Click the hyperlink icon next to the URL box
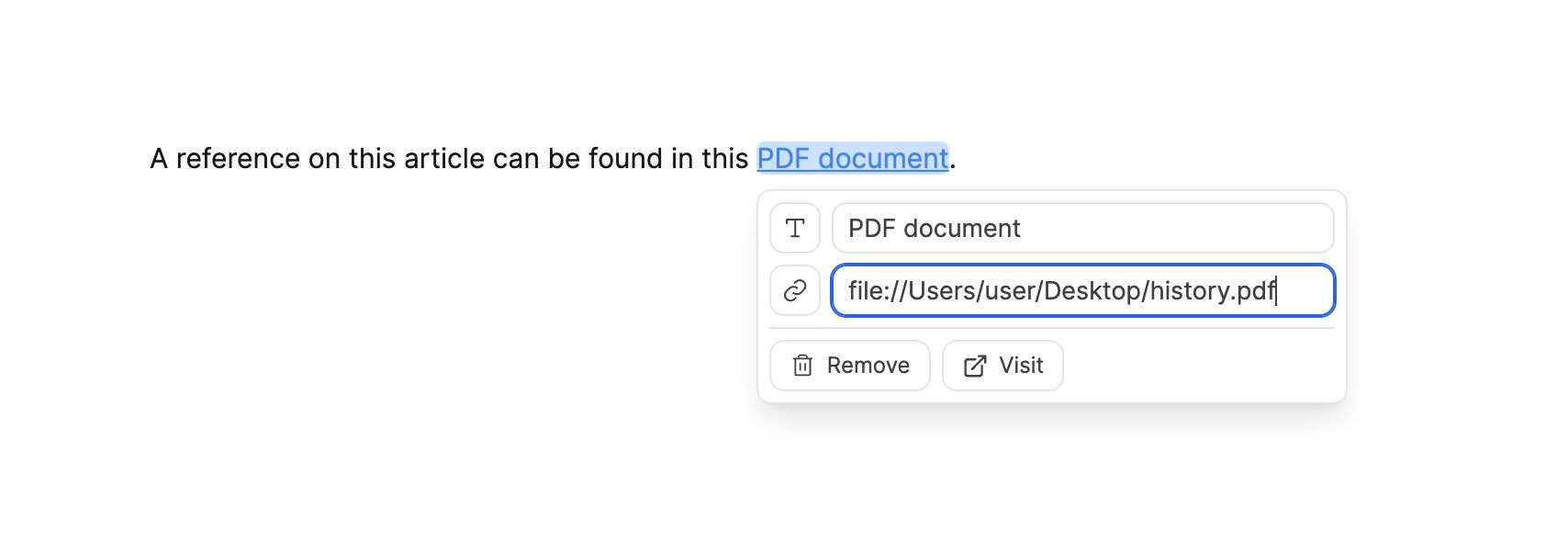This screenshot has width=1568, height=553. pos(795,290)
